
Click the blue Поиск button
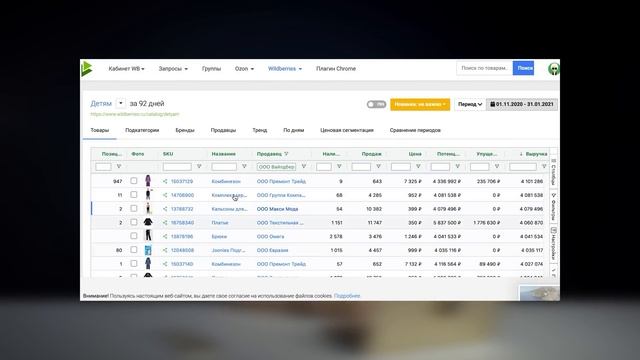click(x=524, y=68)
